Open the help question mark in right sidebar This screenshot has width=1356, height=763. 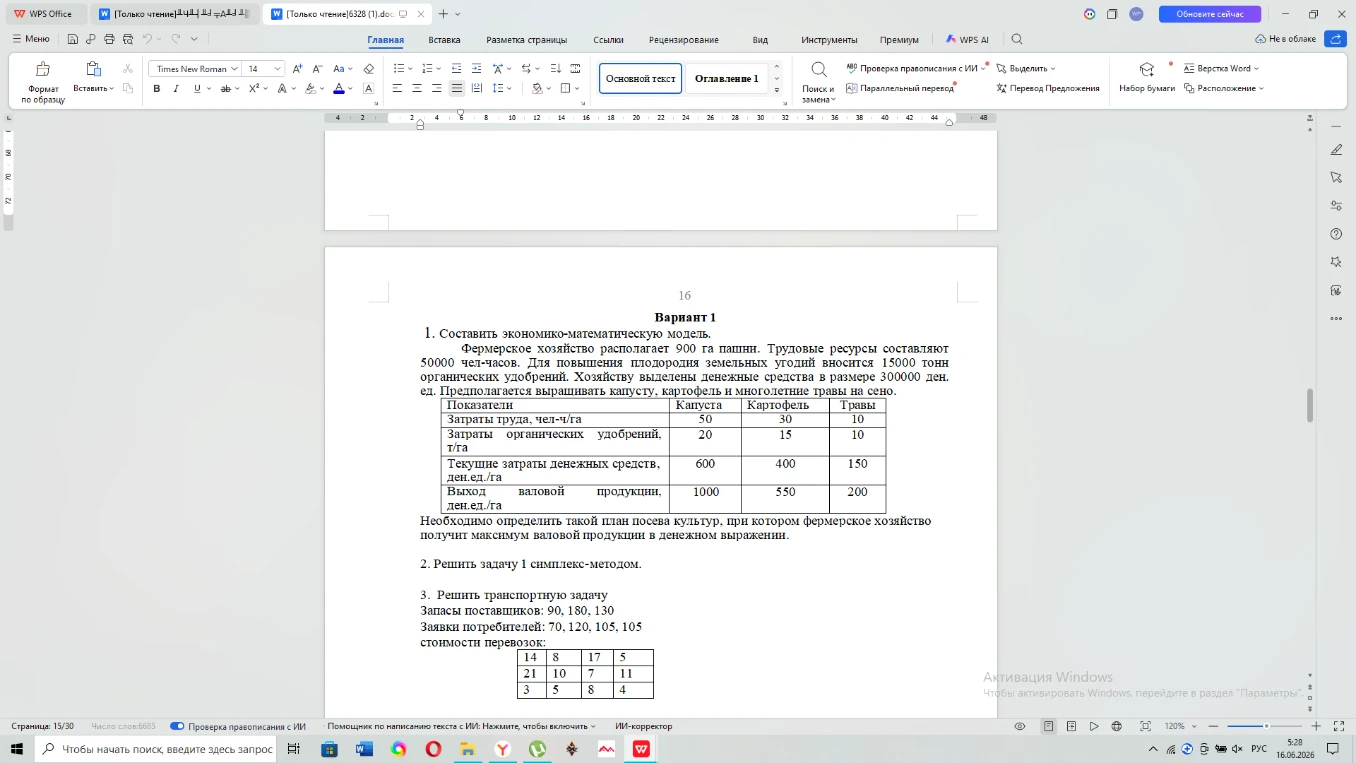1336,234
